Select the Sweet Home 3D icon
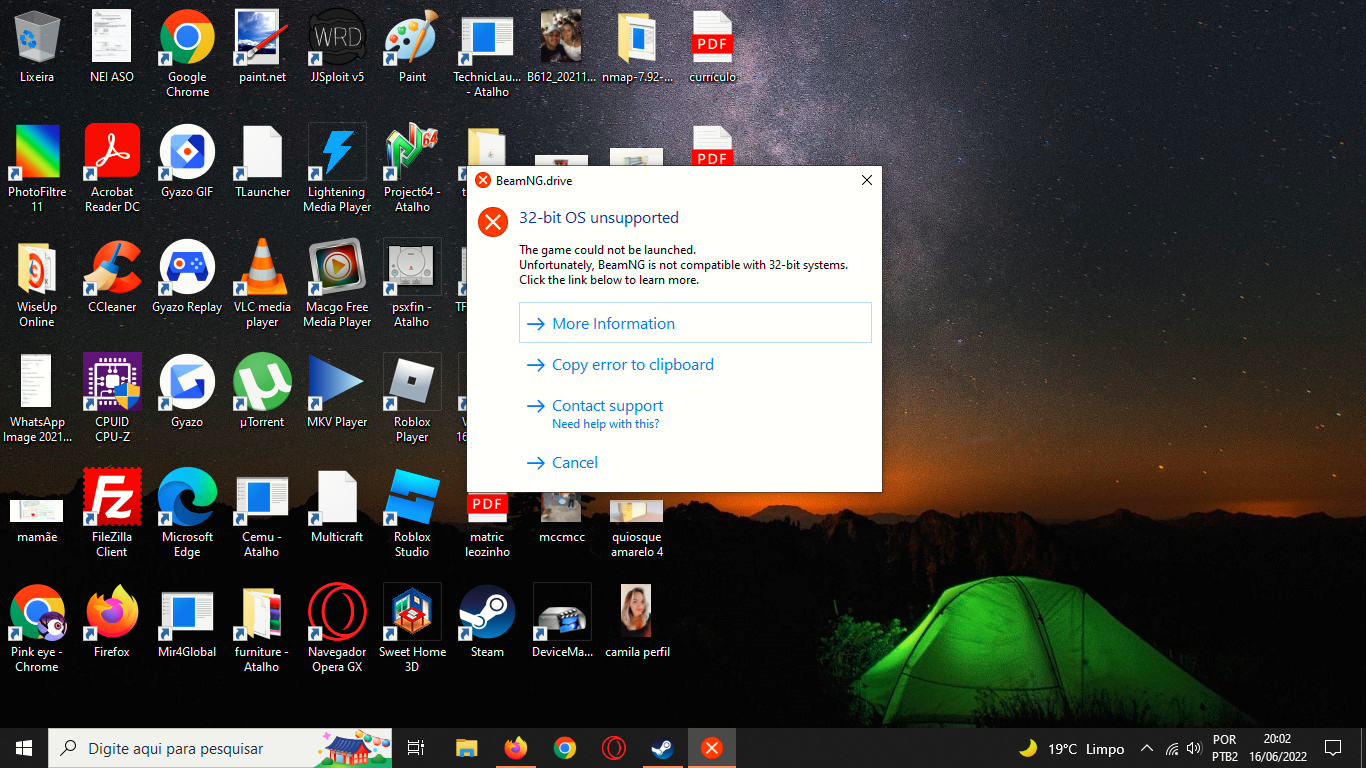1366x768 pixels. pyautogui.click(x=412, y=612)
